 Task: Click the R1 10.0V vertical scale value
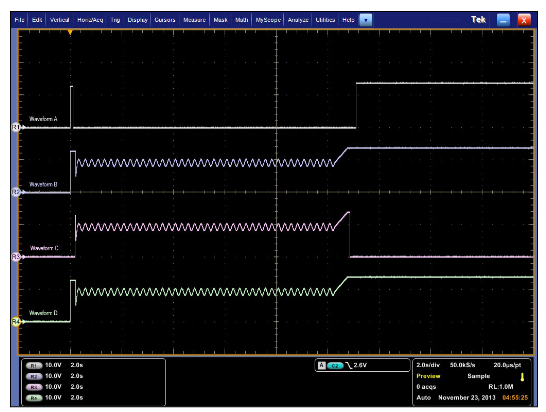[53, 365]
